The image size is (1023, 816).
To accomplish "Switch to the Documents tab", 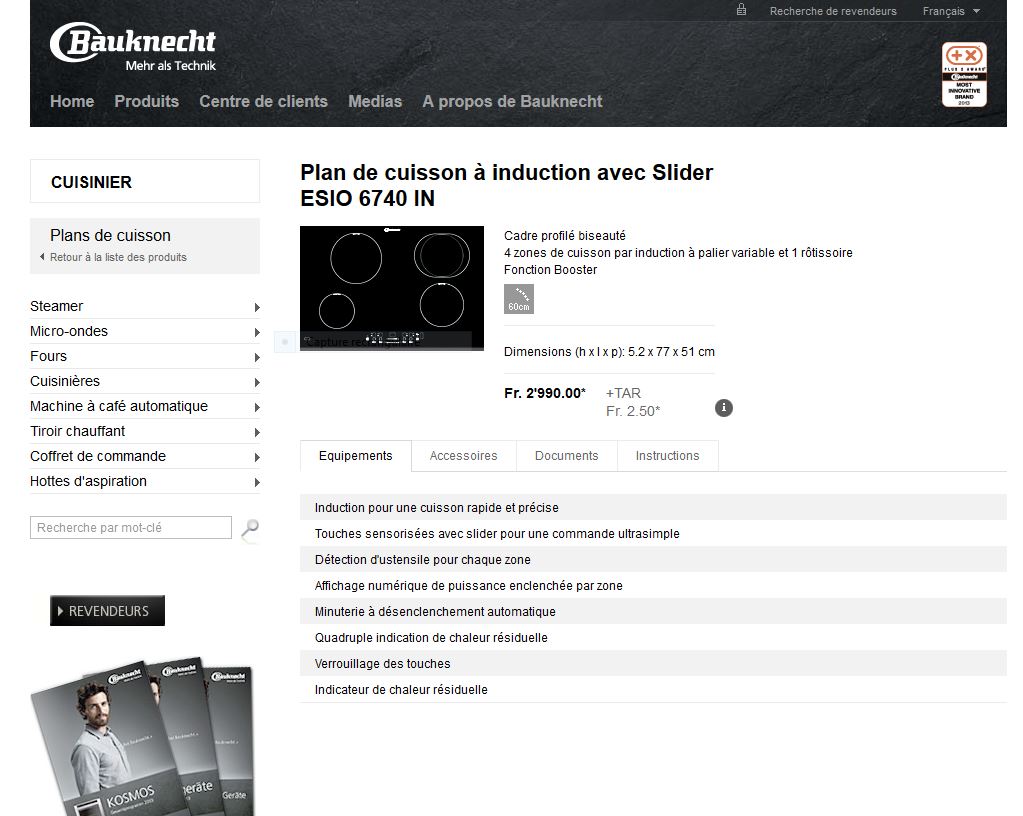I will (566, 456).
